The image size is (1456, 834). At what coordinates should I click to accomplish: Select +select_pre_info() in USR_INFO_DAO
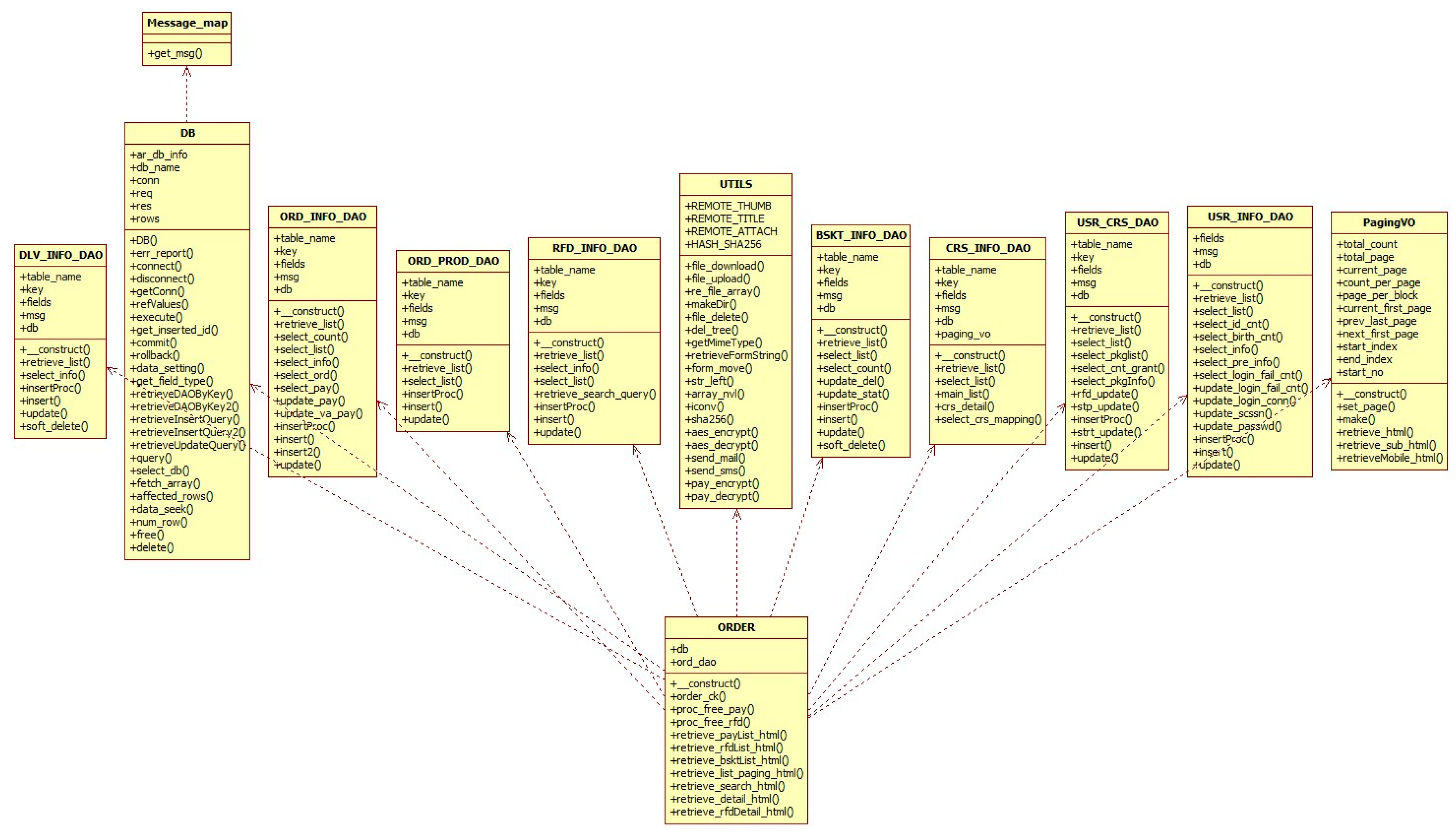pos(1236,363)
